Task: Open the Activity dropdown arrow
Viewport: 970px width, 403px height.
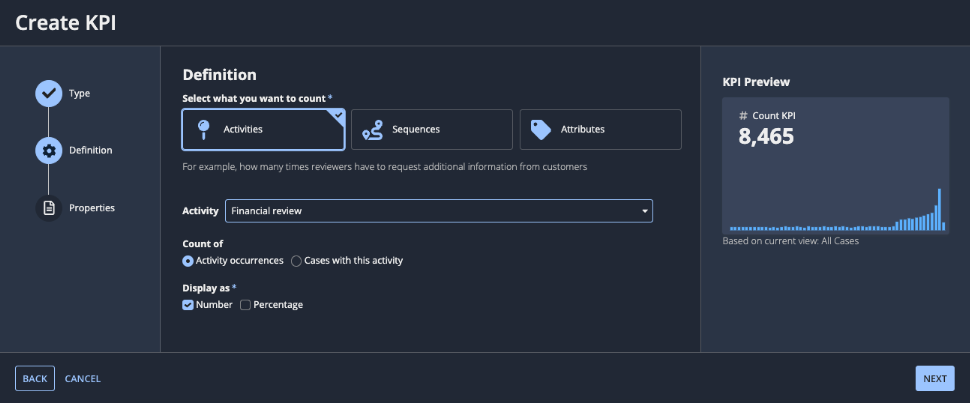Action: pos(644,211)
